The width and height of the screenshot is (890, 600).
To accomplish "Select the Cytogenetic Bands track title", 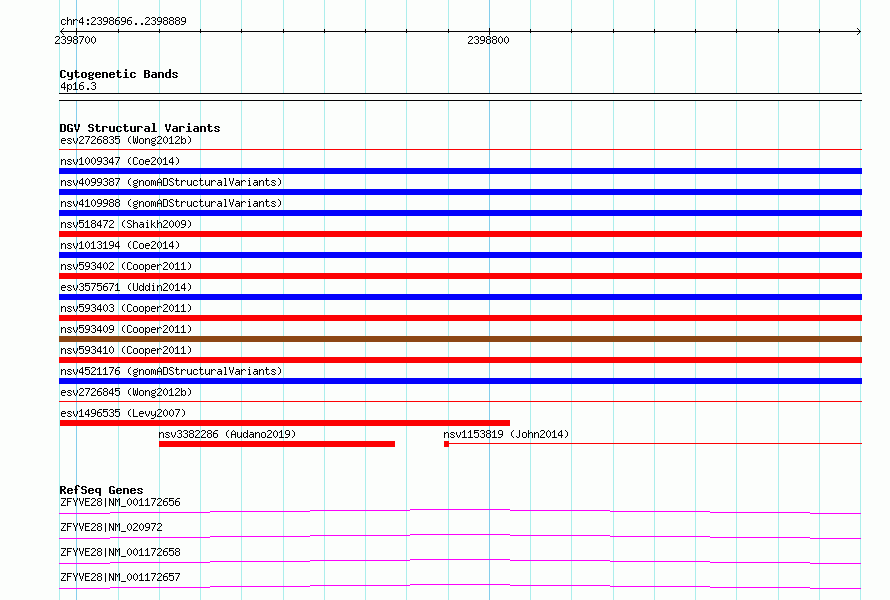I will [119, 74].
